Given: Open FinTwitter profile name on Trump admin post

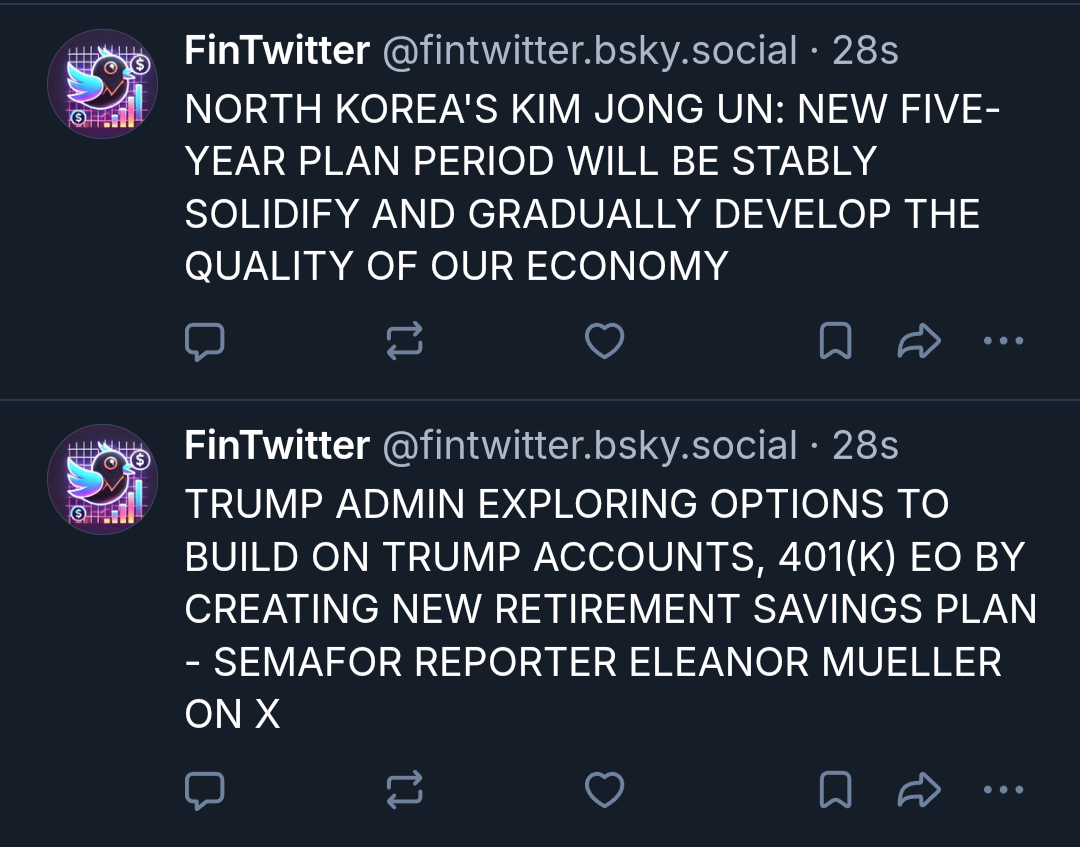Looking at the screenshot, I should point(277,446).
